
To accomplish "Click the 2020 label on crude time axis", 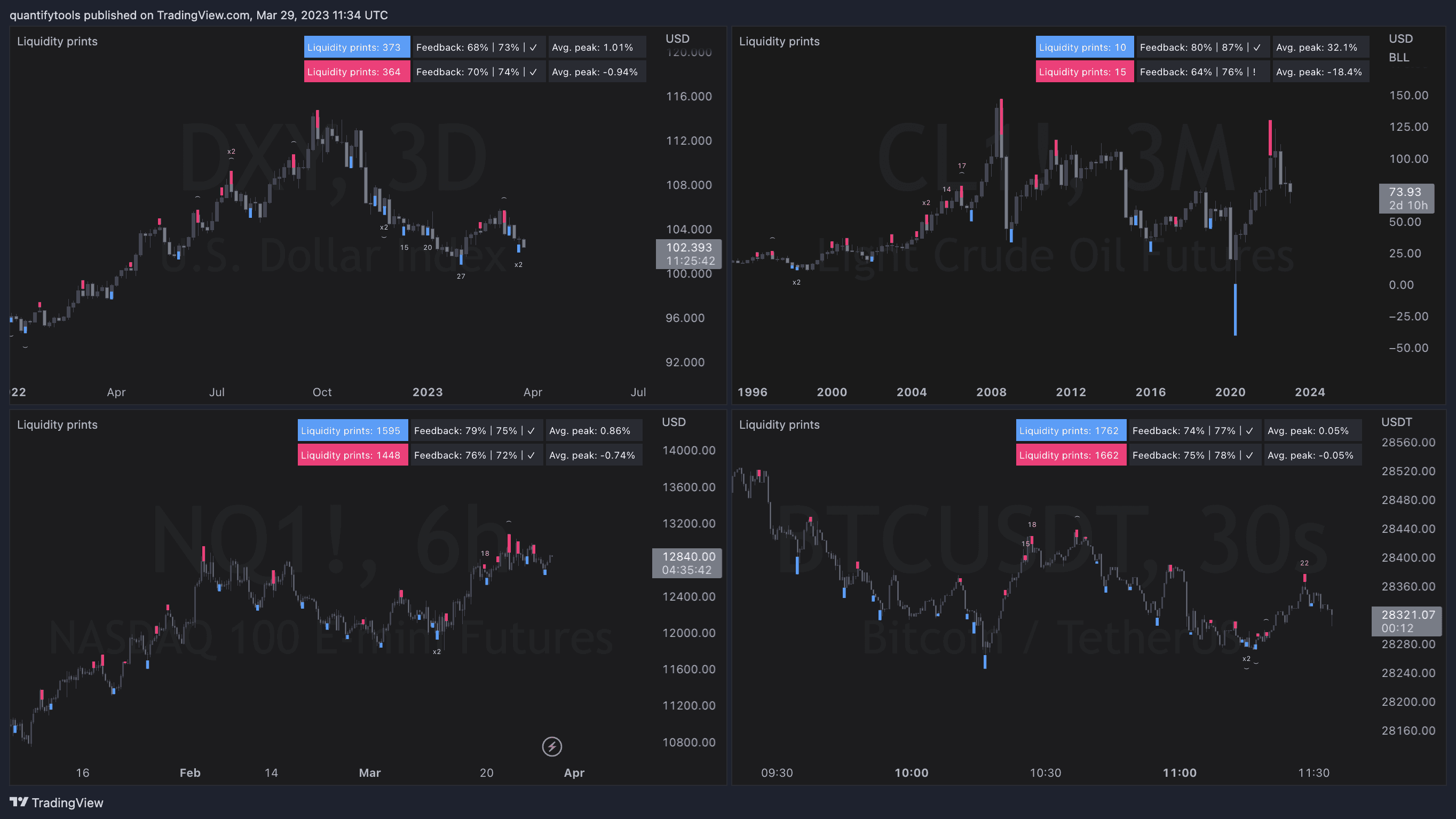I will pyautogui.click(x=1230, y=392).
